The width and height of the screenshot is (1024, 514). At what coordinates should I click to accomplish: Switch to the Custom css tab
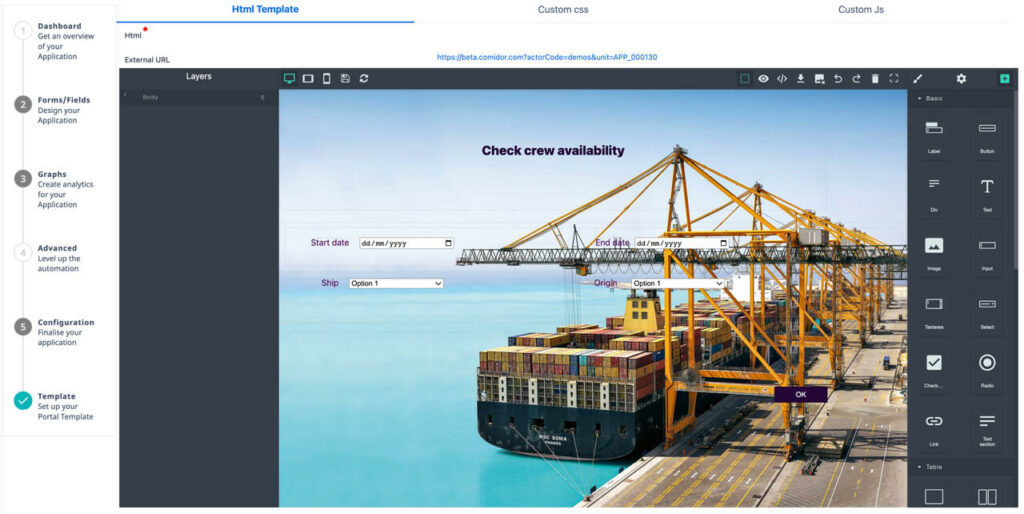(563, 10)
